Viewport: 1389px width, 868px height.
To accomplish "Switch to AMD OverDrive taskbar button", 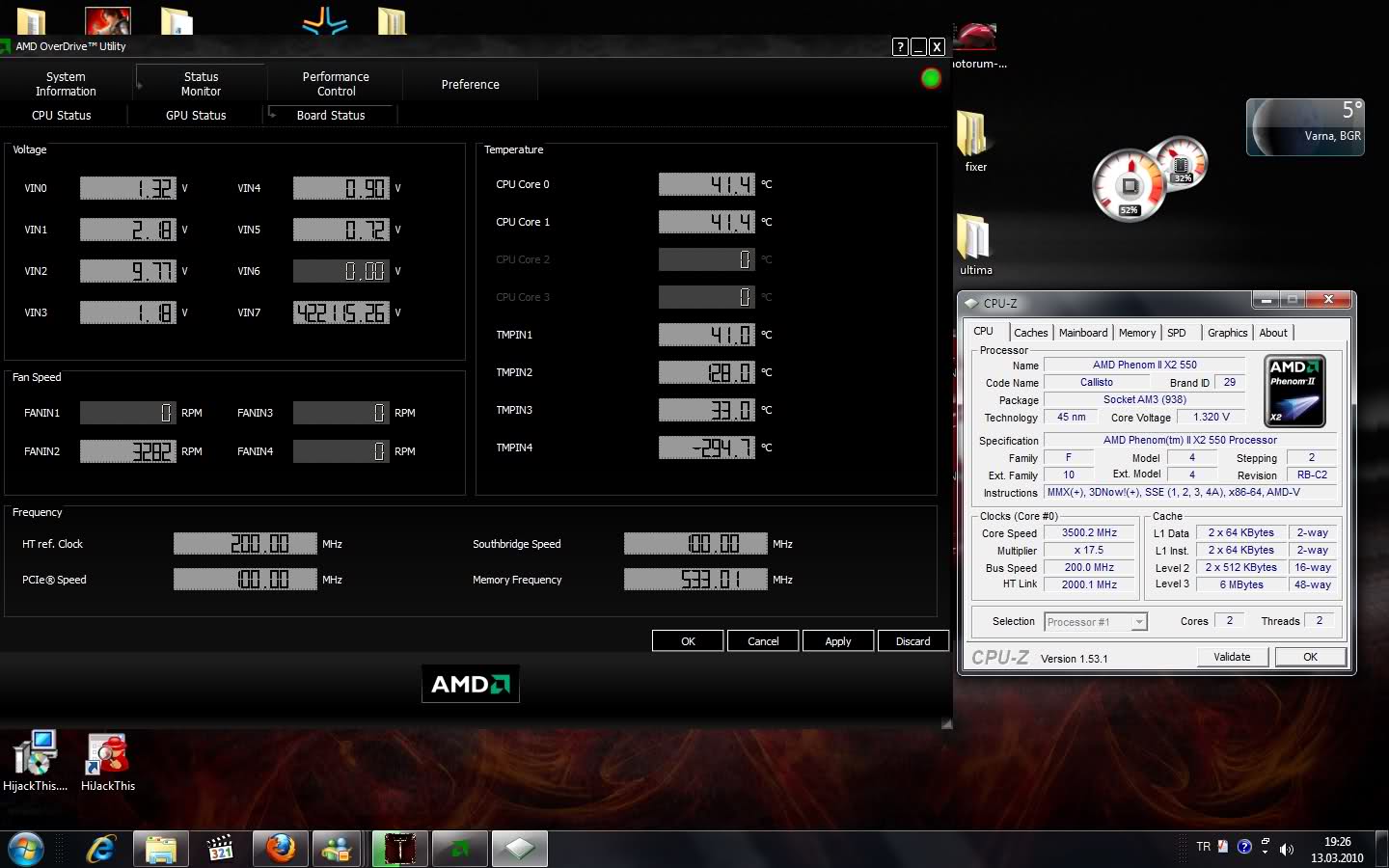I will [x=459, y=850].
